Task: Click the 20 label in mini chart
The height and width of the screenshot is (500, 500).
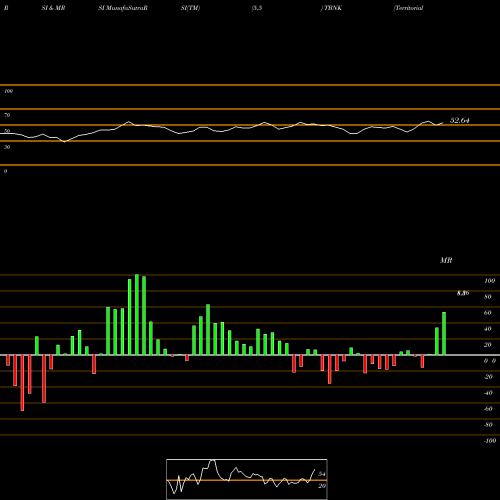Action: [x=322, y=486]
